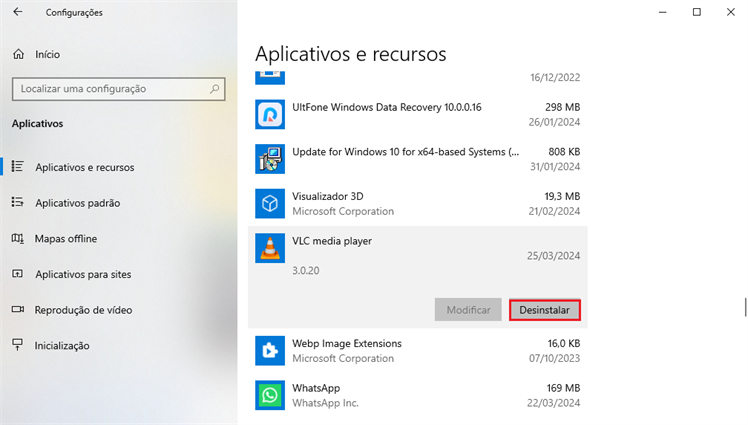Open Inicialização menu item
Viewport: 748px width, 425px height.
pyautogui.click(x=62, y=346)
